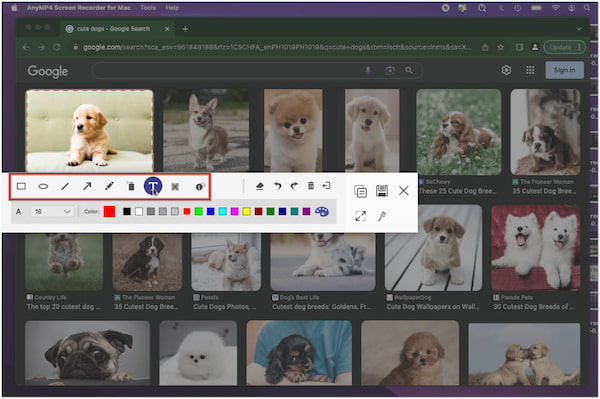
Task: Select the Rectangle drawing tool
Action: click(x=21, y=186)
